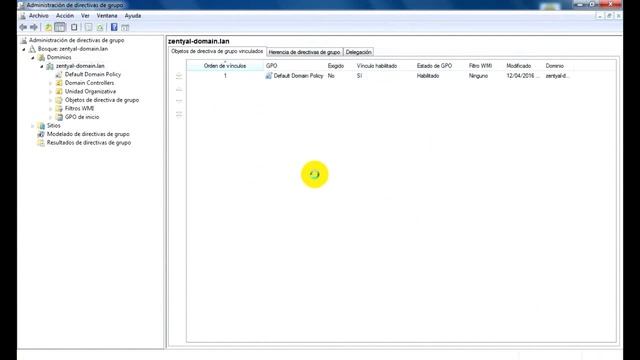Select Resultados de directivas de grupo tree item
The height and width of the screenshot is (360, 640).
tap(89, 142)
